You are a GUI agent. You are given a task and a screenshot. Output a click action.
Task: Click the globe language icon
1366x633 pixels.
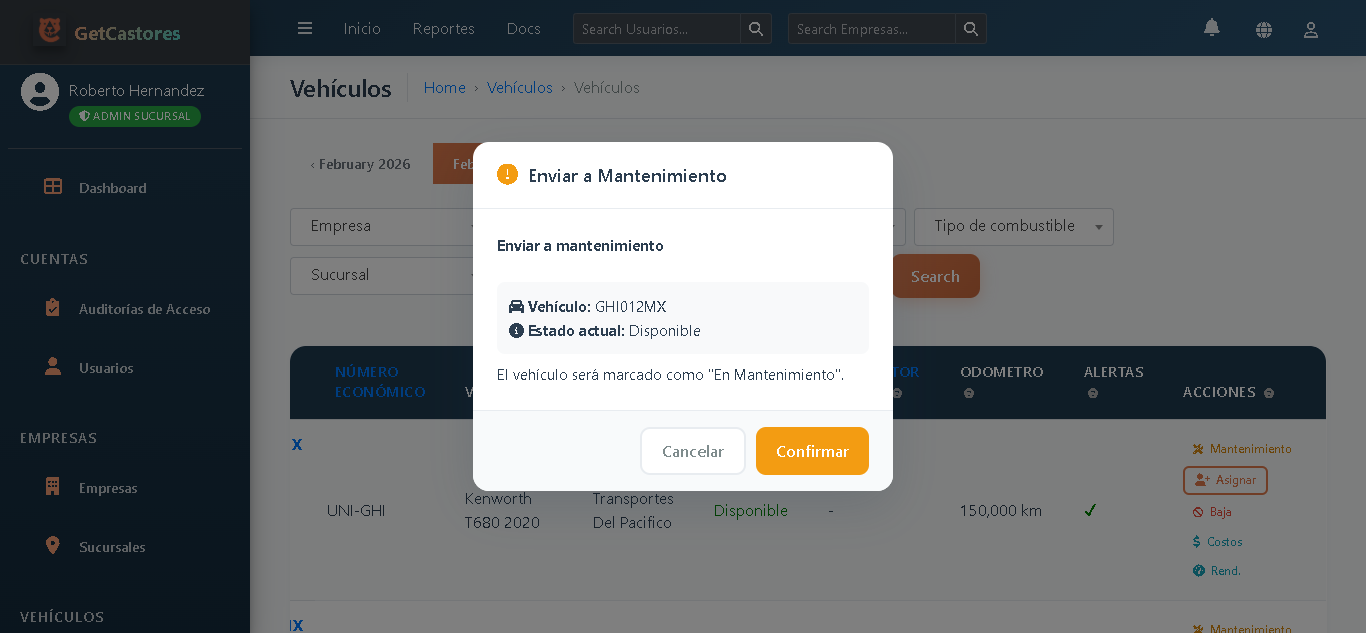(1264, 30)
